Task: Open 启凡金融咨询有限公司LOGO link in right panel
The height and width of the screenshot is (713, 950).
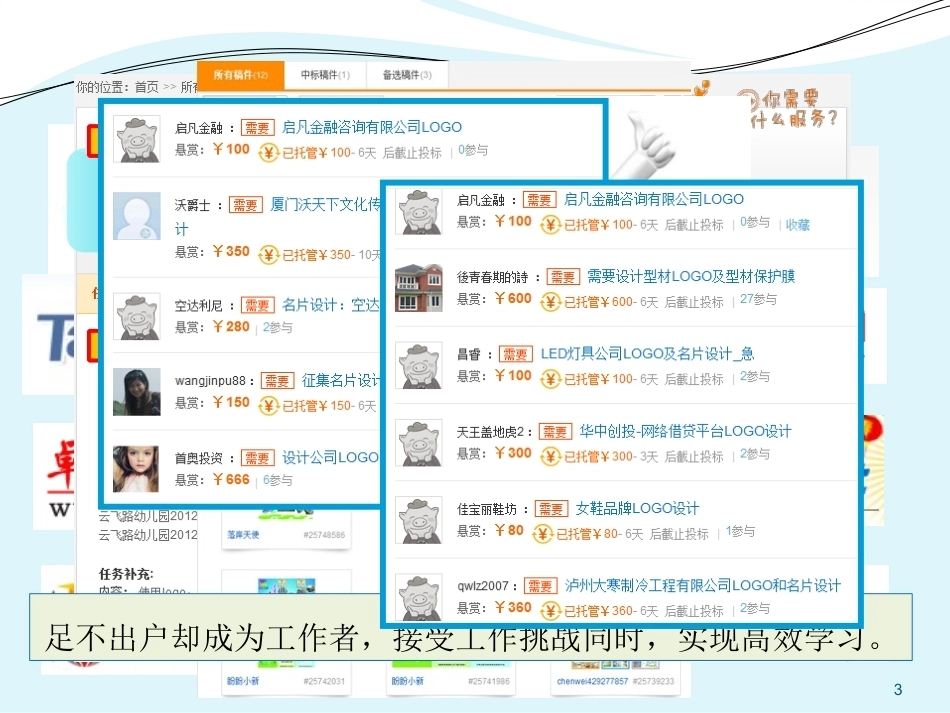Action: pos(654,199)
